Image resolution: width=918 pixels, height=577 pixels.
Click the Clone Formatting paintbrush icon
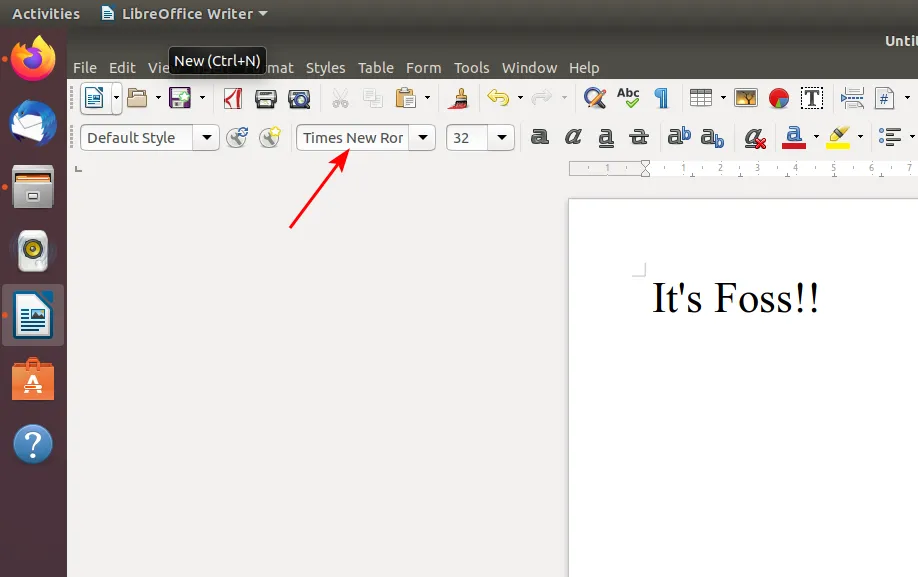[459, 98]
